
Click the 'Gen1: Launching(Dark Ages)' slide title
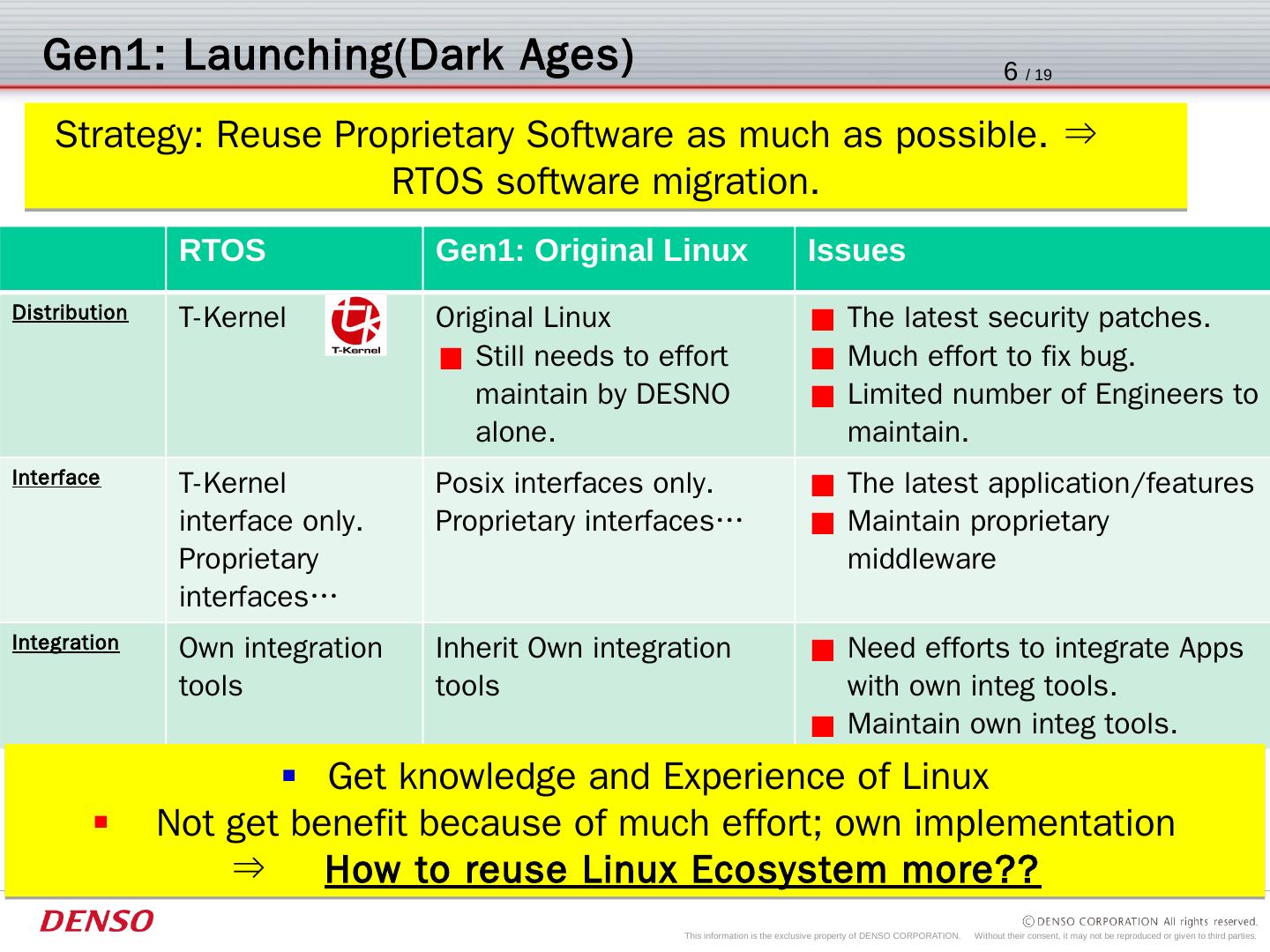point(338,55)
